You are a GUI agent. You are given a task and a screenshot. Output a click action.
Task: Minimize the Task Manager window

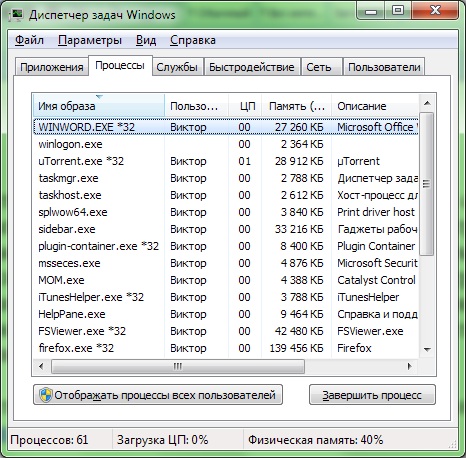coord(371,11)
